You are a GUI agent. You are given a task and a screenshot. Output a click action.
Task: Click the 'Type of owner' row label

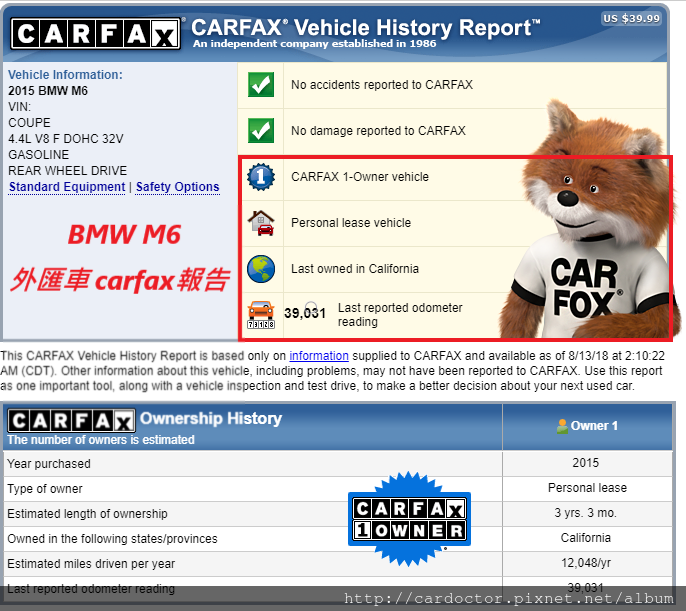[x=45, y=489]
